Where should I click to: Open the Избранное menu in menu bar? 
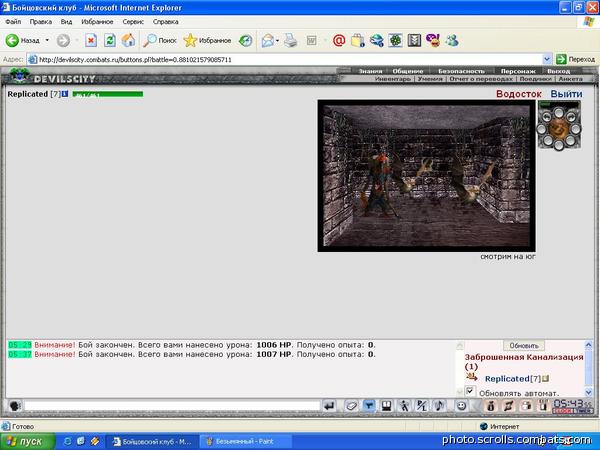click(x=97, y=22)
